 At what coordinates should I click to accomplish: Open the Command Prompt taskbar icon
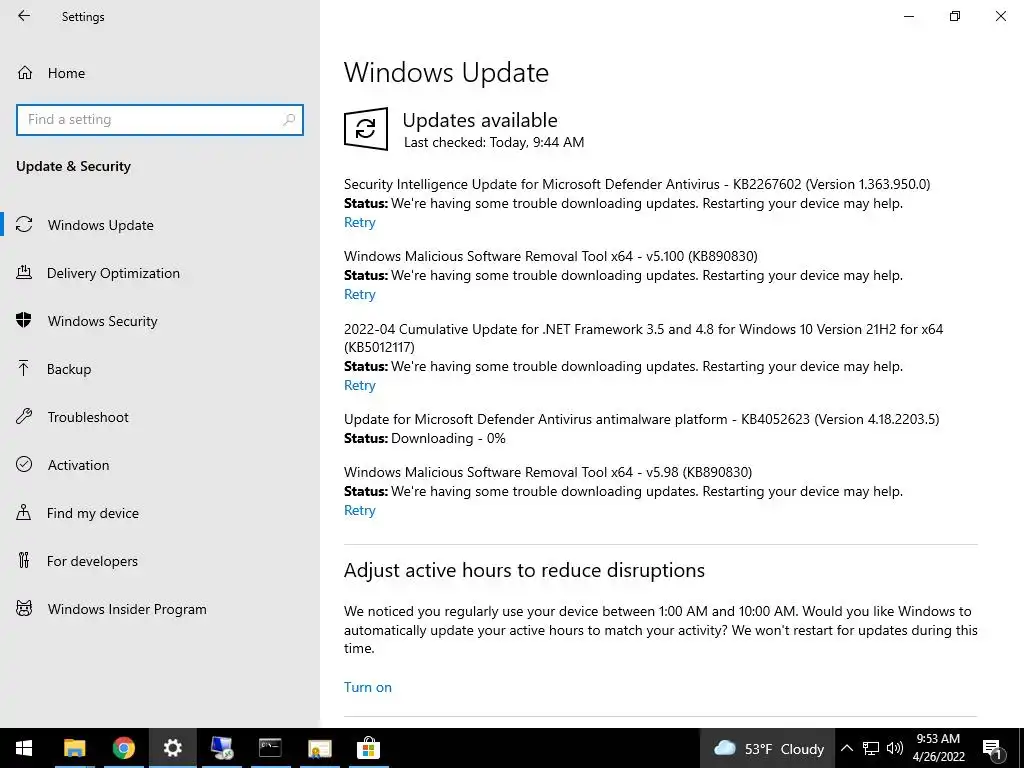tap(270, 748)
